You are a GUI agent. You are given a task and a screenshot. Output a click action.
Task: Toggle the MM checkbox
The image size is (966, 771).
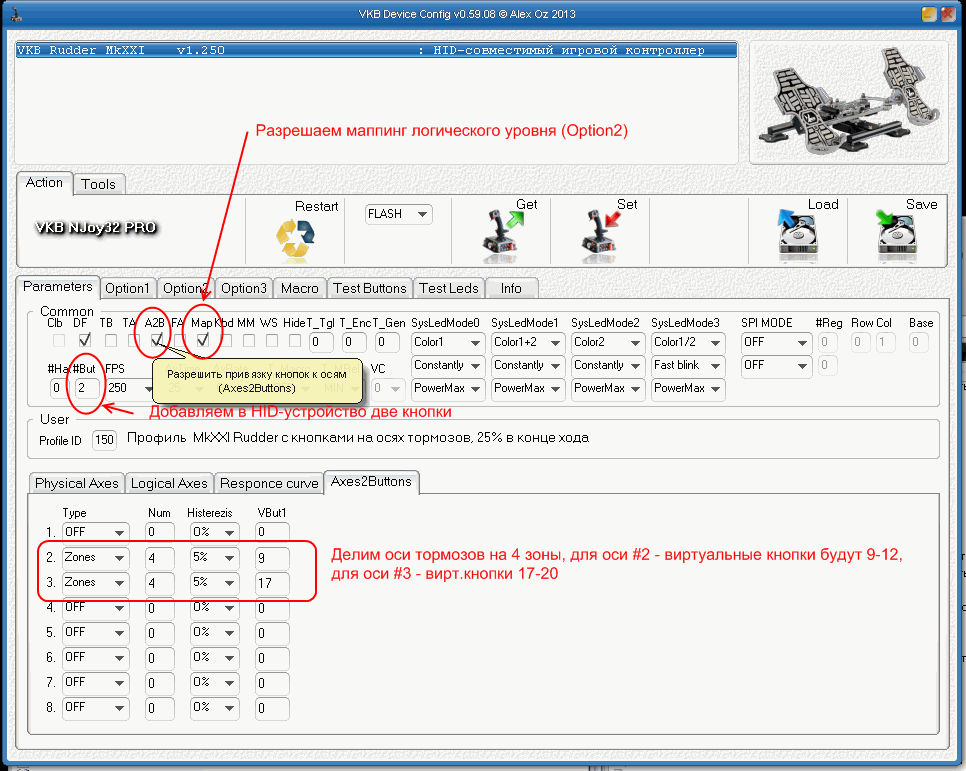[249, 341]
